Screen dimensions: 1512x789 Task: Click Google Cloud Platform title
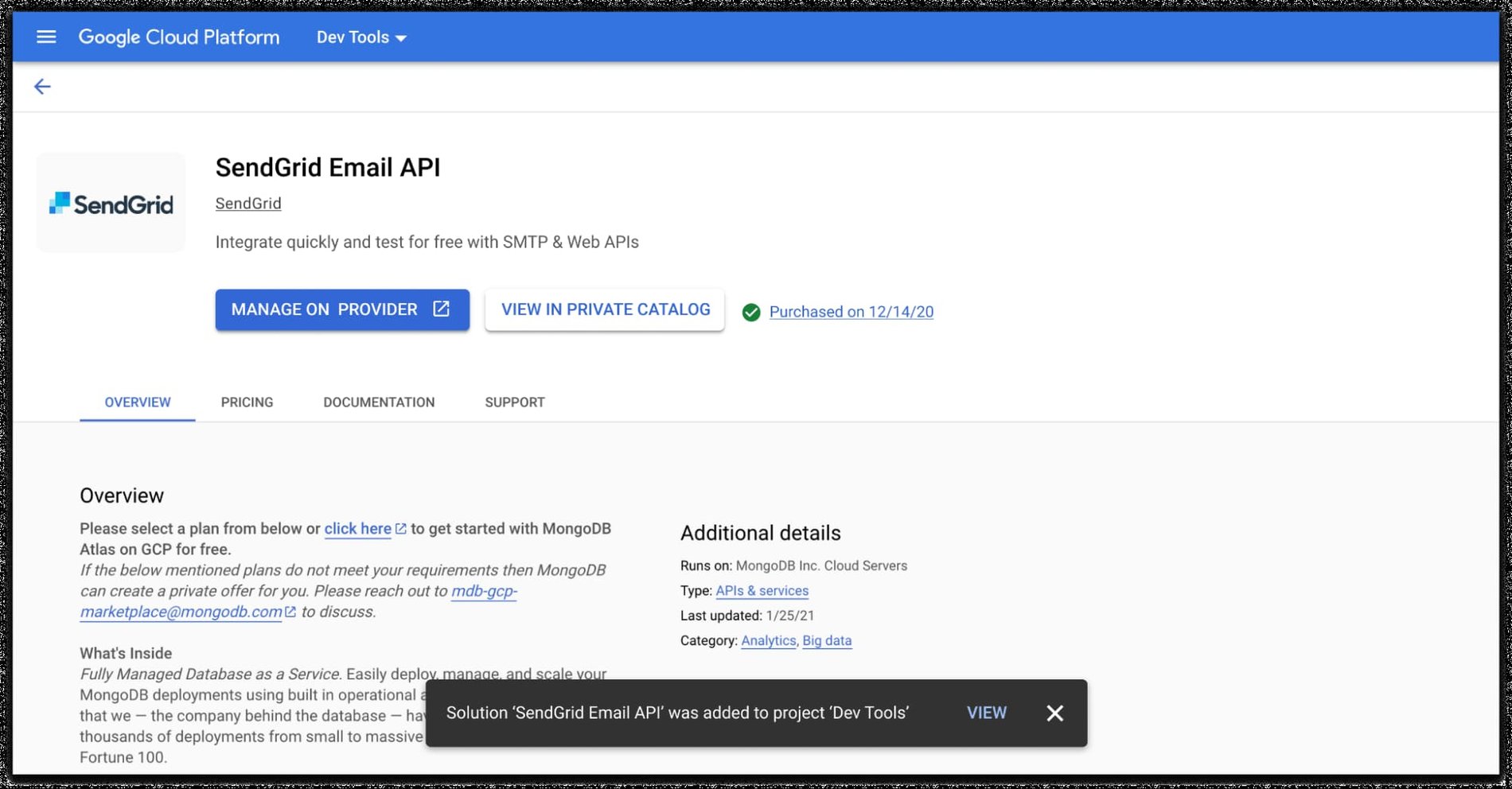pyautogui.click(x=179, y=37)
